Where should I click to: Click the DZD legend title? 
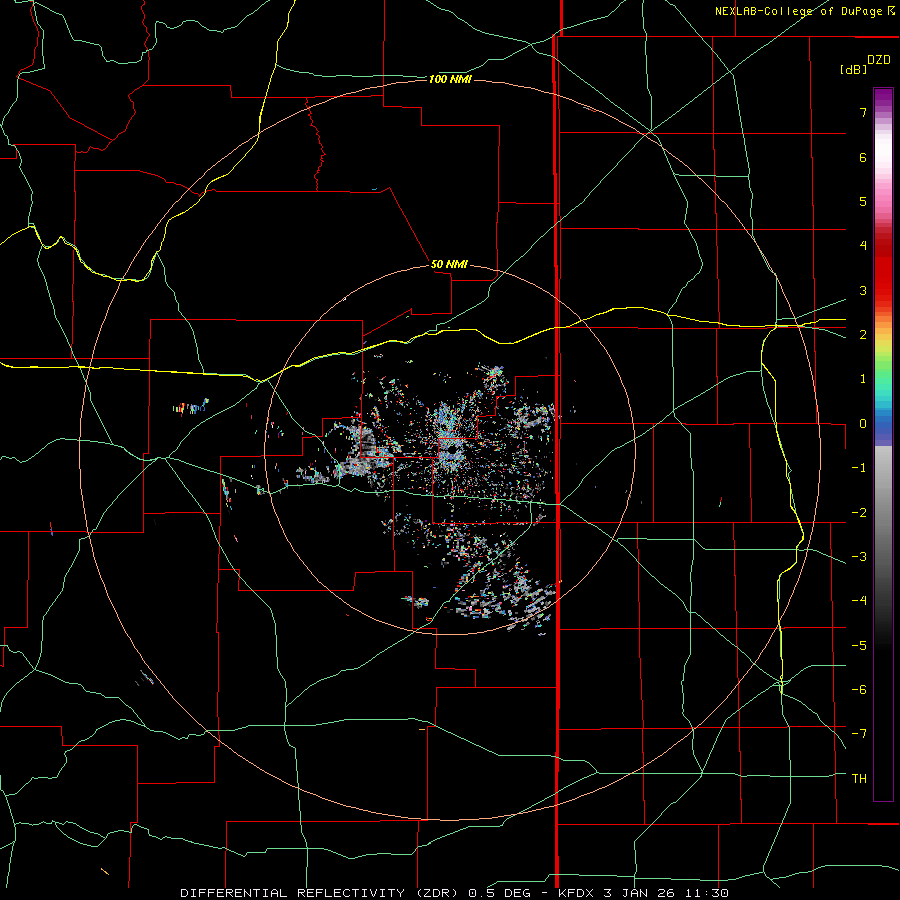click(x=879, y=60)
